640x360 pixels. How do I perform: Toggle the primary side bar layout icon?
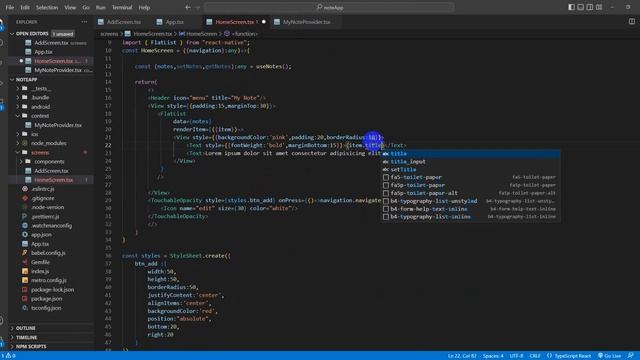click(x=571, y=7)
